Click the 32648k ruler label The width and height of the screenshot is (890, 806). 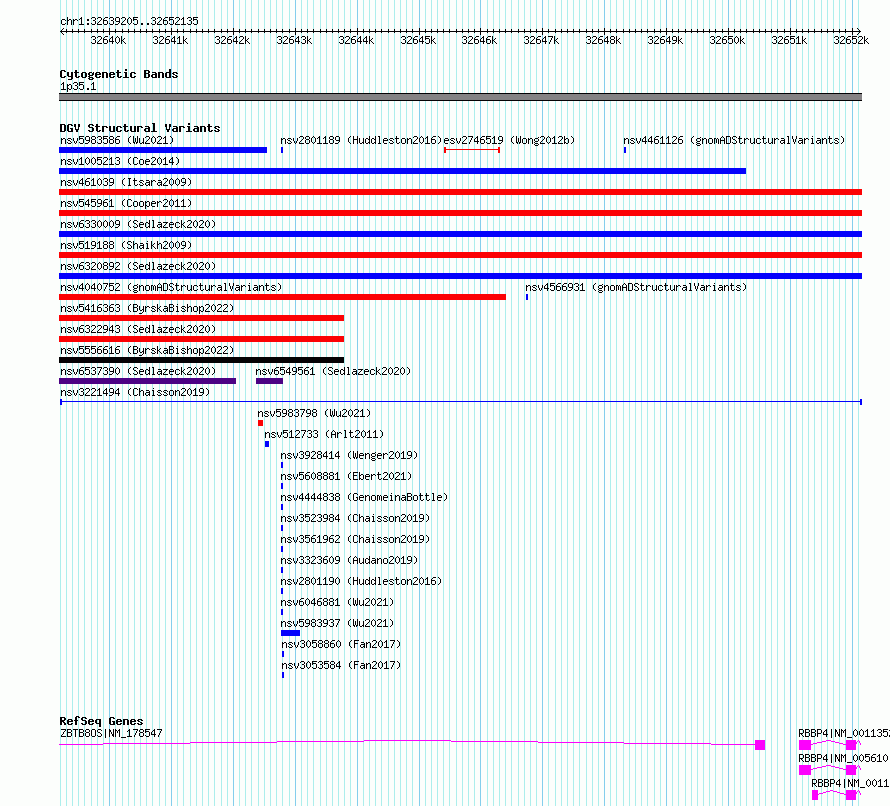pos(603,40)
